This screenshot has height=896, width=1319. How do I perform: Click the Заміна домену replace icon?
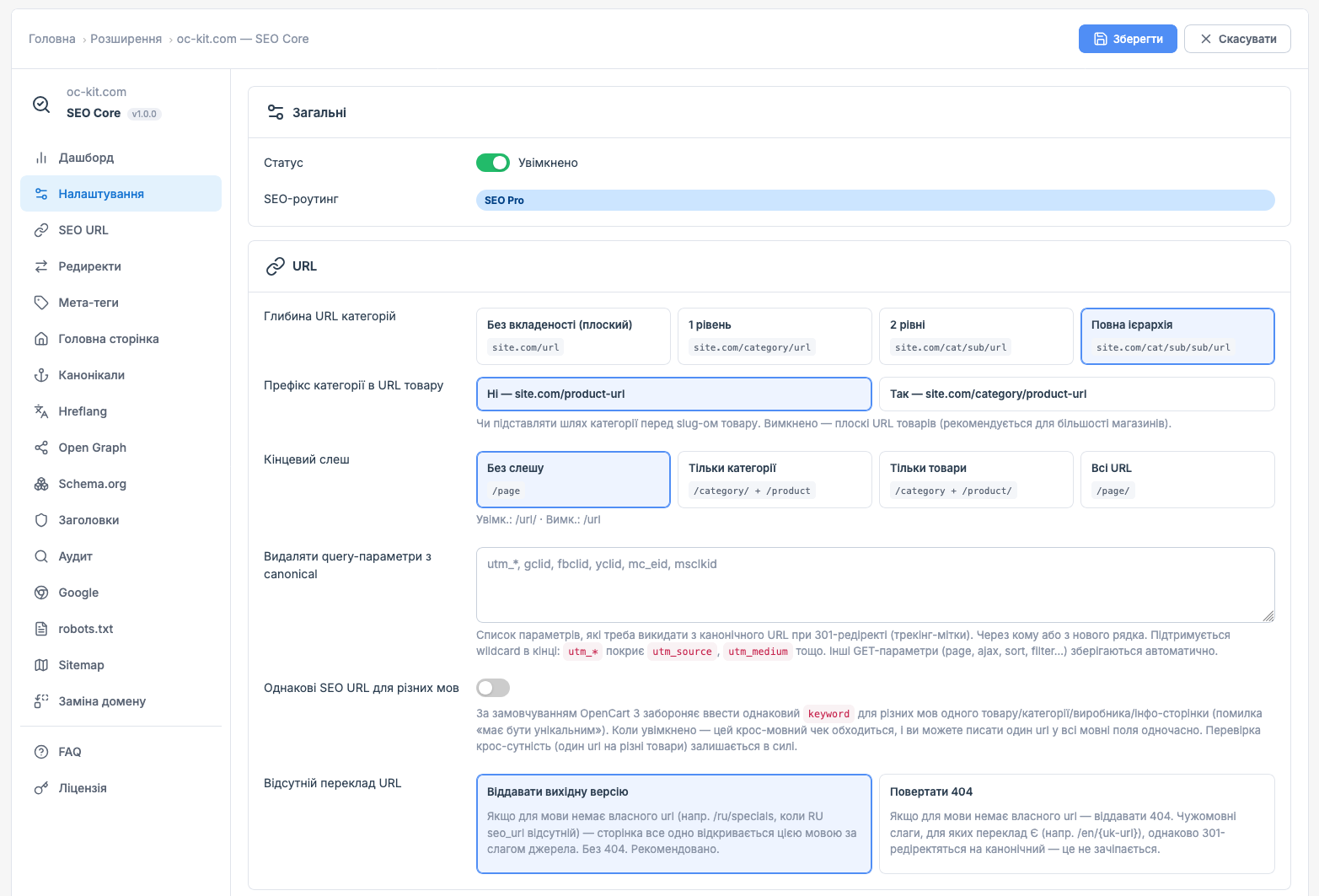point(41,701)
